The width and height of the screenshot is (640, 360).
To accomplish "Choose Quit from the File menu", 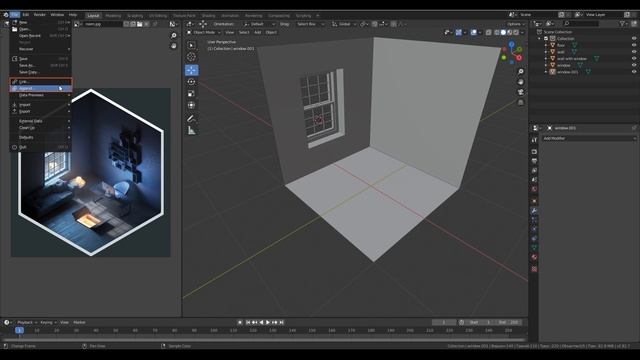I will pos(40,147).
